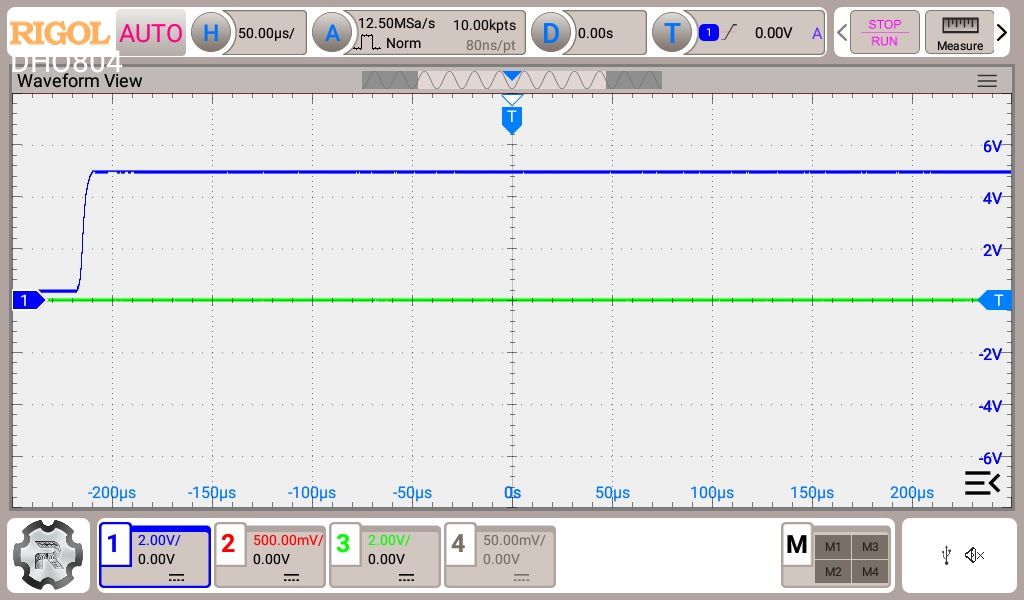Image resolution: width=1024 pixels, height=600 pixels.
Task: Select math channel M4
Action: (x=870, y=572)
